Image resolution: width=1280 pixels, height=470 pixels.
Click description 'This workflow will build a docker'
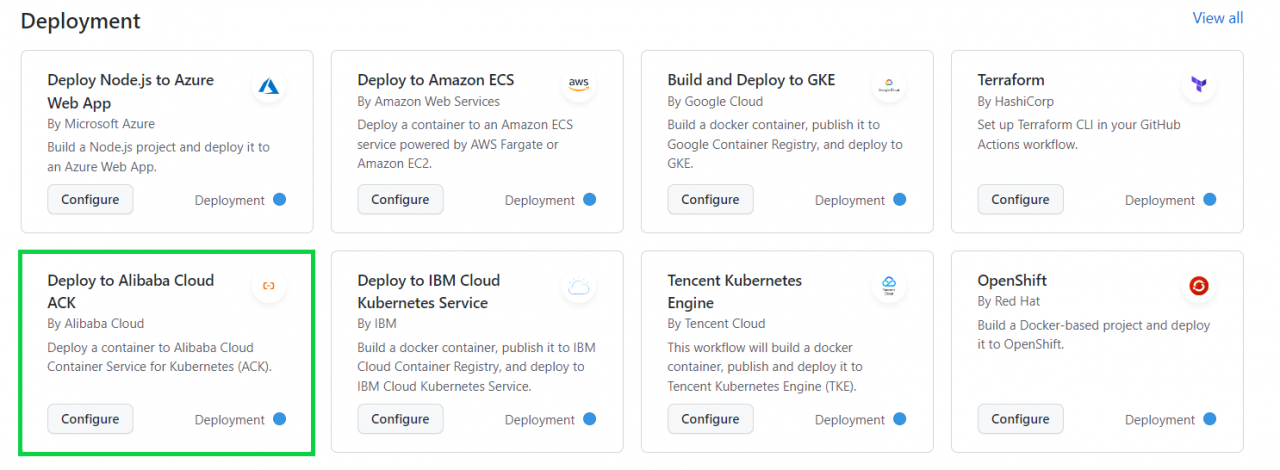(765, 367)
